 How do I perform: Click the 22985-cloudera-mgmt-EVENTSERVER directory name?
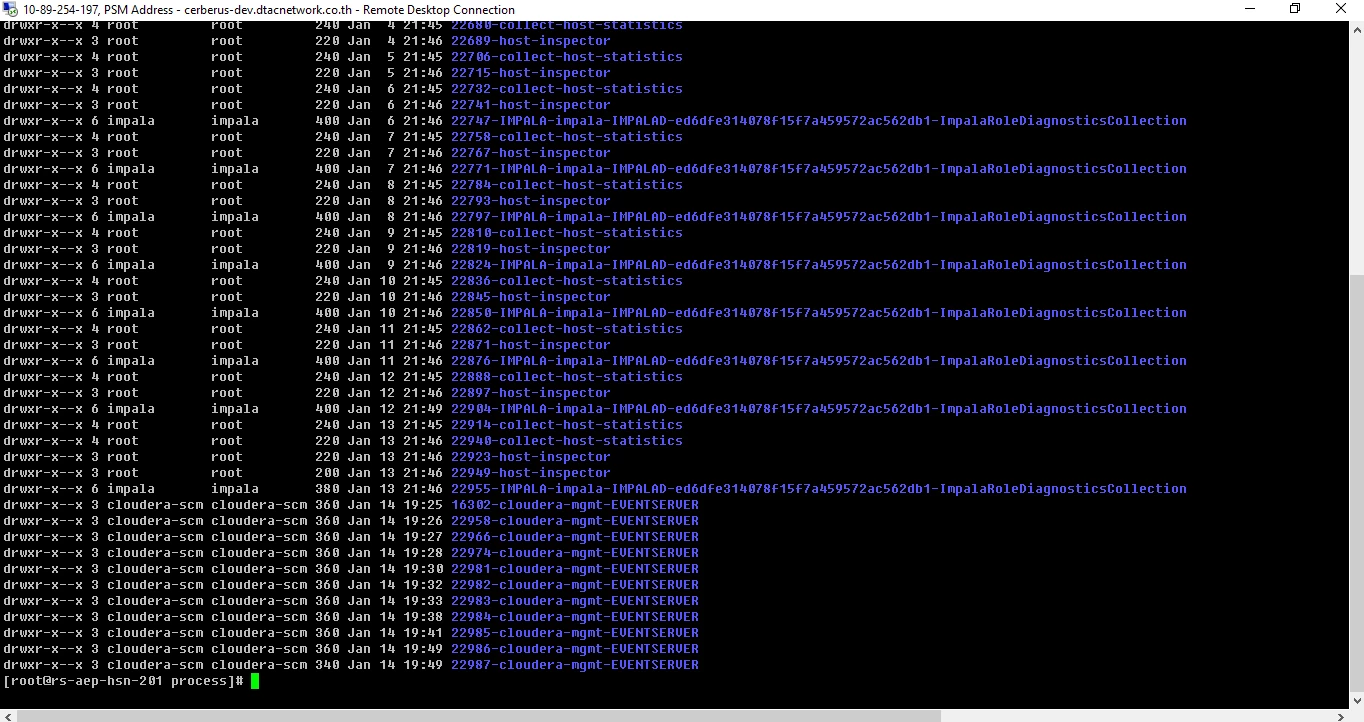tap(575, 633)
